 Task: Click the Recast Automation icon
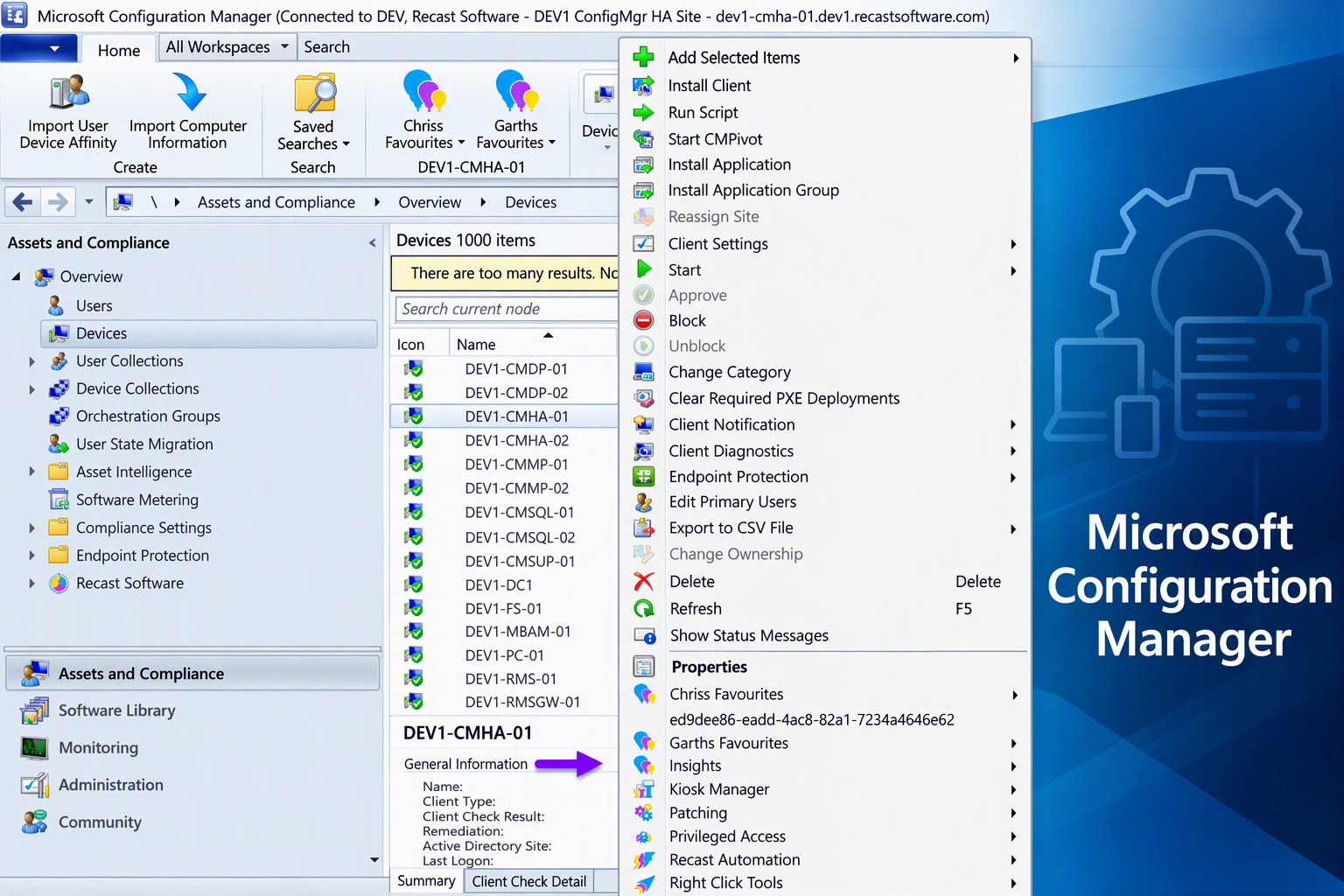(644, 860)
